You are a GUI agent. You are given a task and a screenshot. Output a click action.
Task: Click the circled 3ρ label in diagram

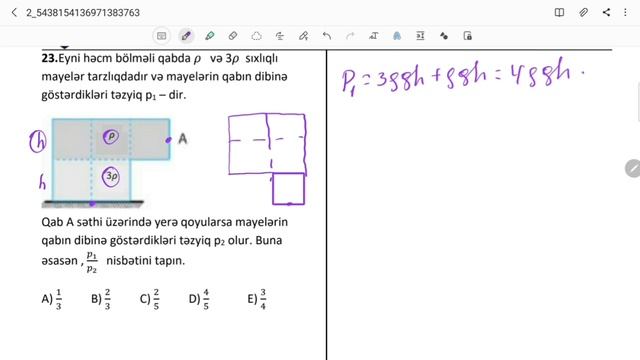pos(111,176)
